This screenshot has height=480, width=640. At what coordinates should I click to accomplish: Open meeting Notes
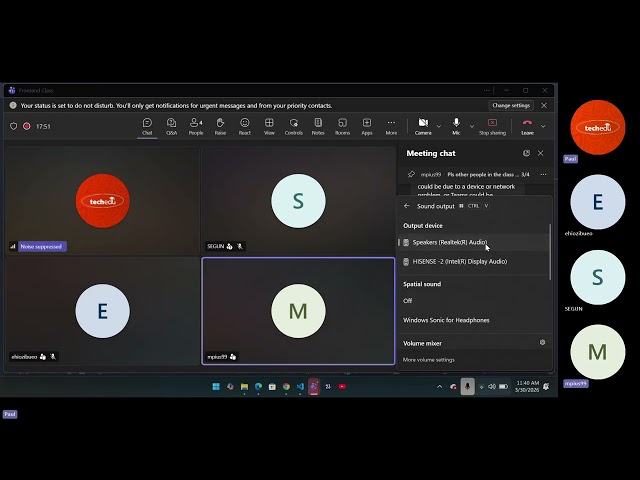[318, 127]
